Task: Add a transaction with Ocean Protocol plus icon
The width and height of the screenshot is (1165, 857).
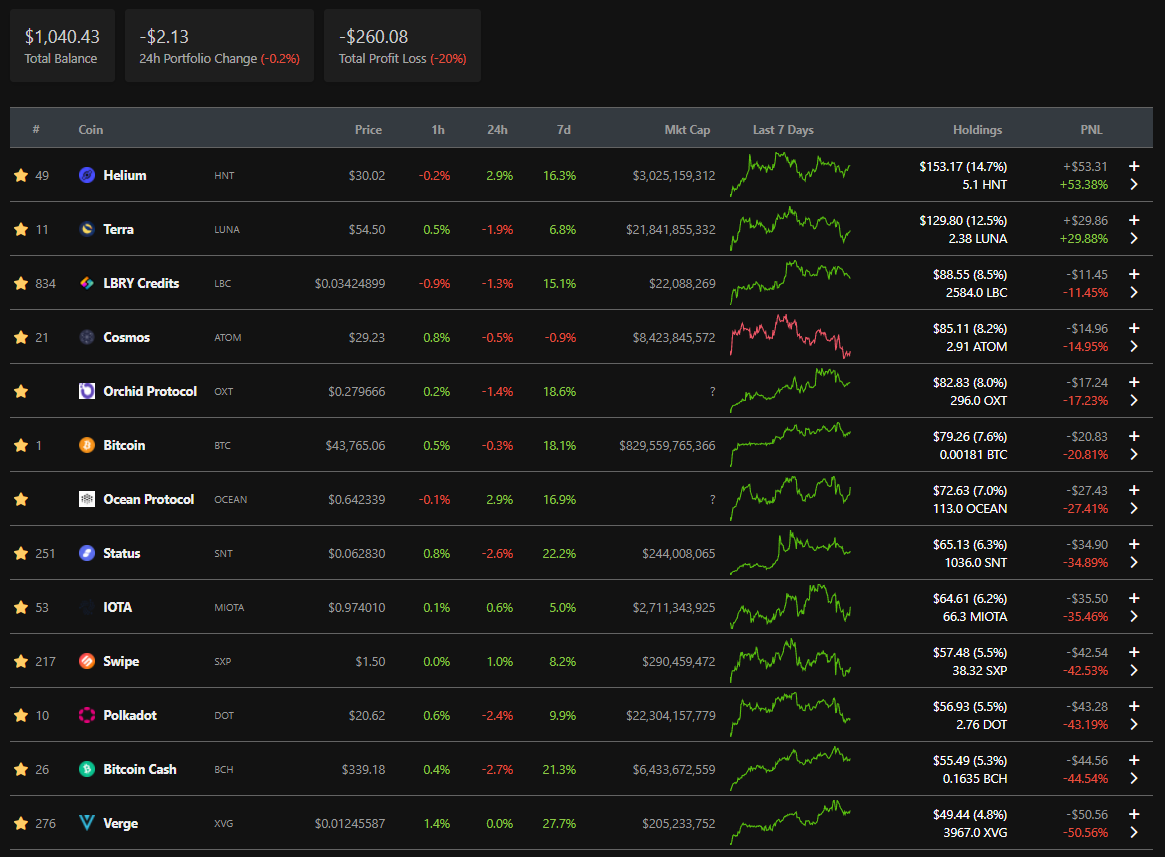Action: click(x=1134, y=490)
